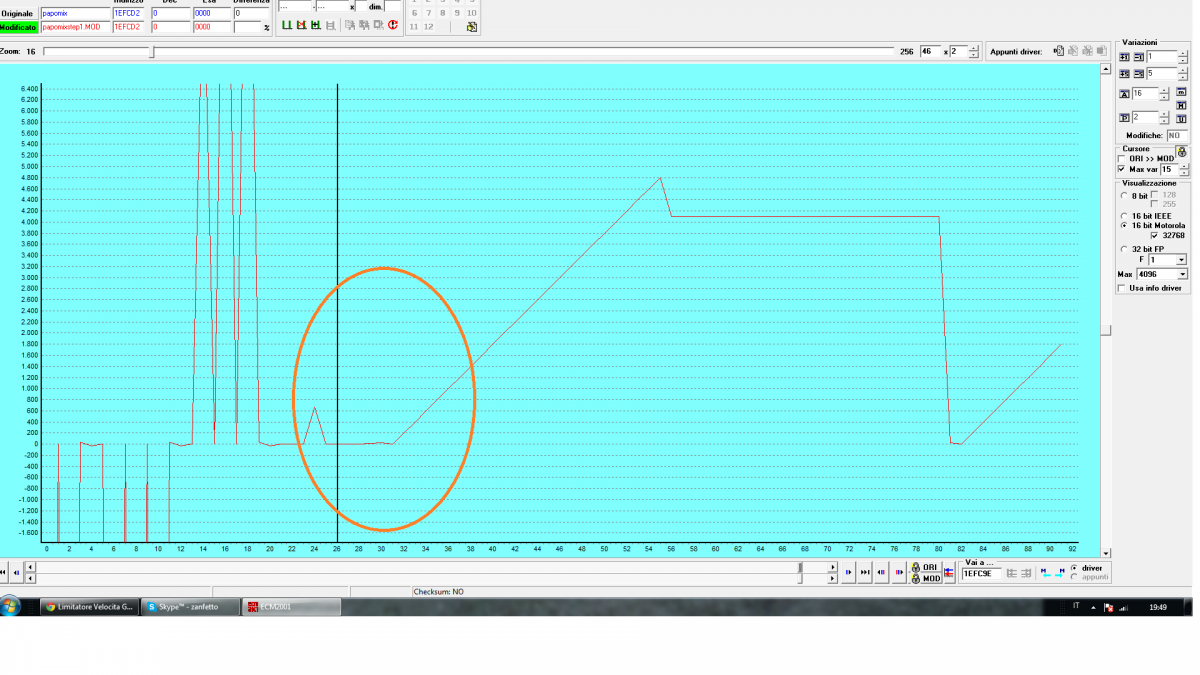Click the blue forward arrow navigation icon
The height and width of the screenshot is (675, 1200).
coord(848,572)
